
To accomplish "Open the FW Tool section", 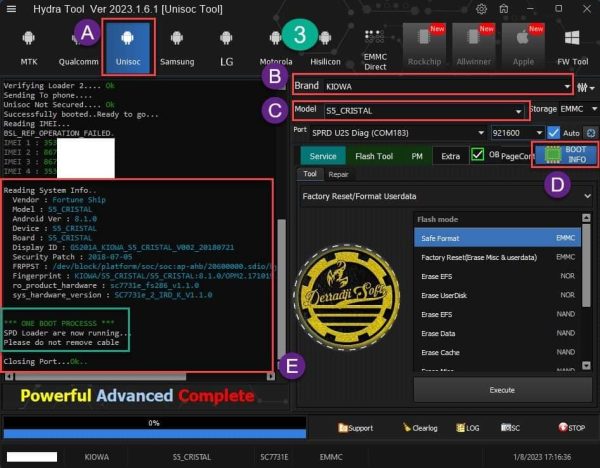I will pos(572,48).
